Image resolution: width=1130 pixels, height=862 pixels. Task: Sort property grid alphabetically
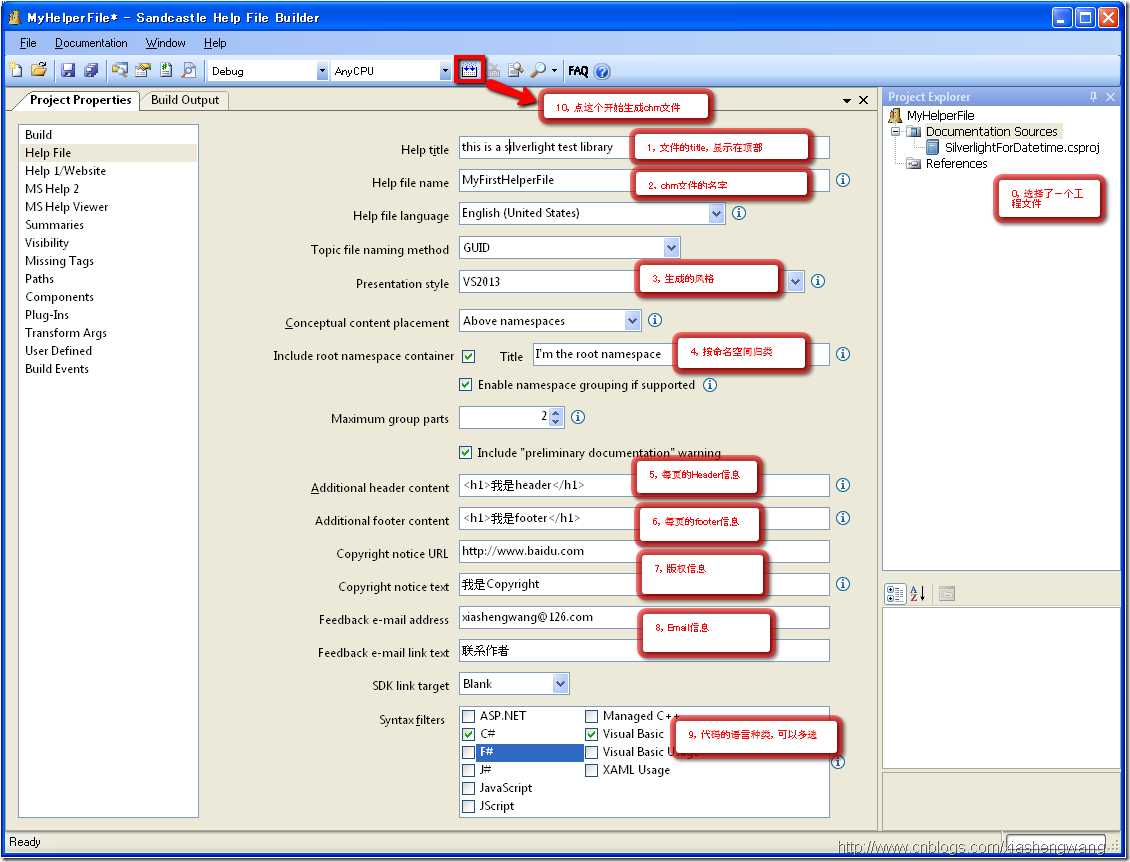(917, 594)
